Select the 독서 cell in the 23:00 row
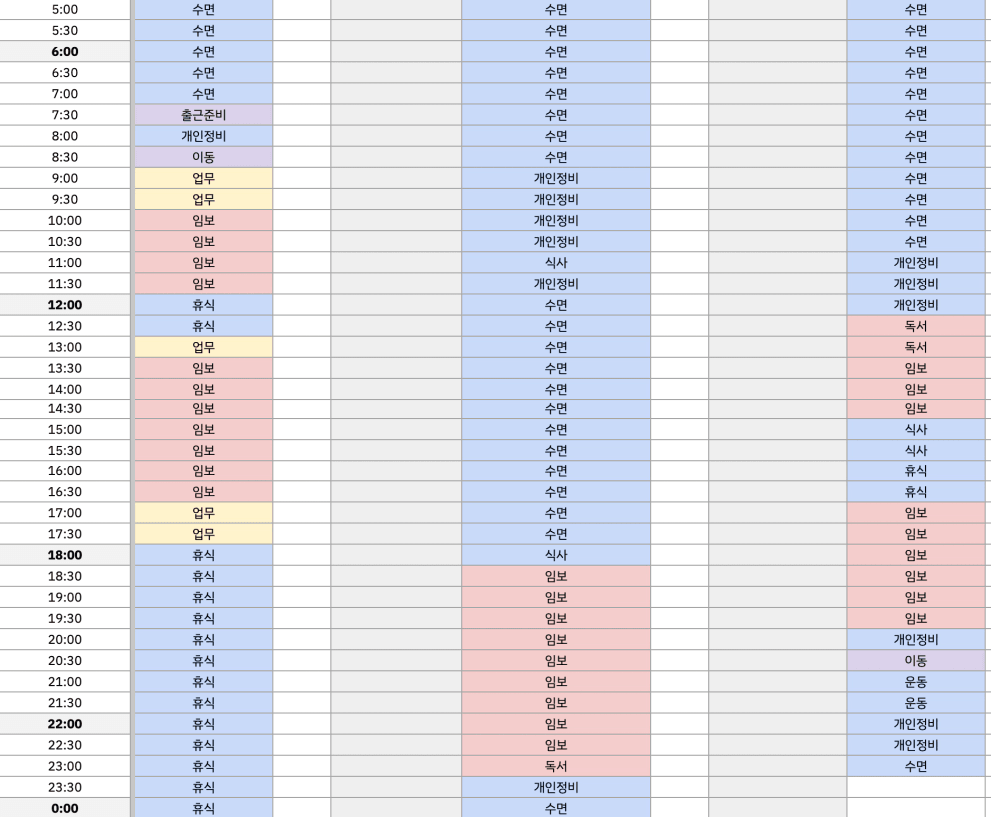 click(556, 766)
